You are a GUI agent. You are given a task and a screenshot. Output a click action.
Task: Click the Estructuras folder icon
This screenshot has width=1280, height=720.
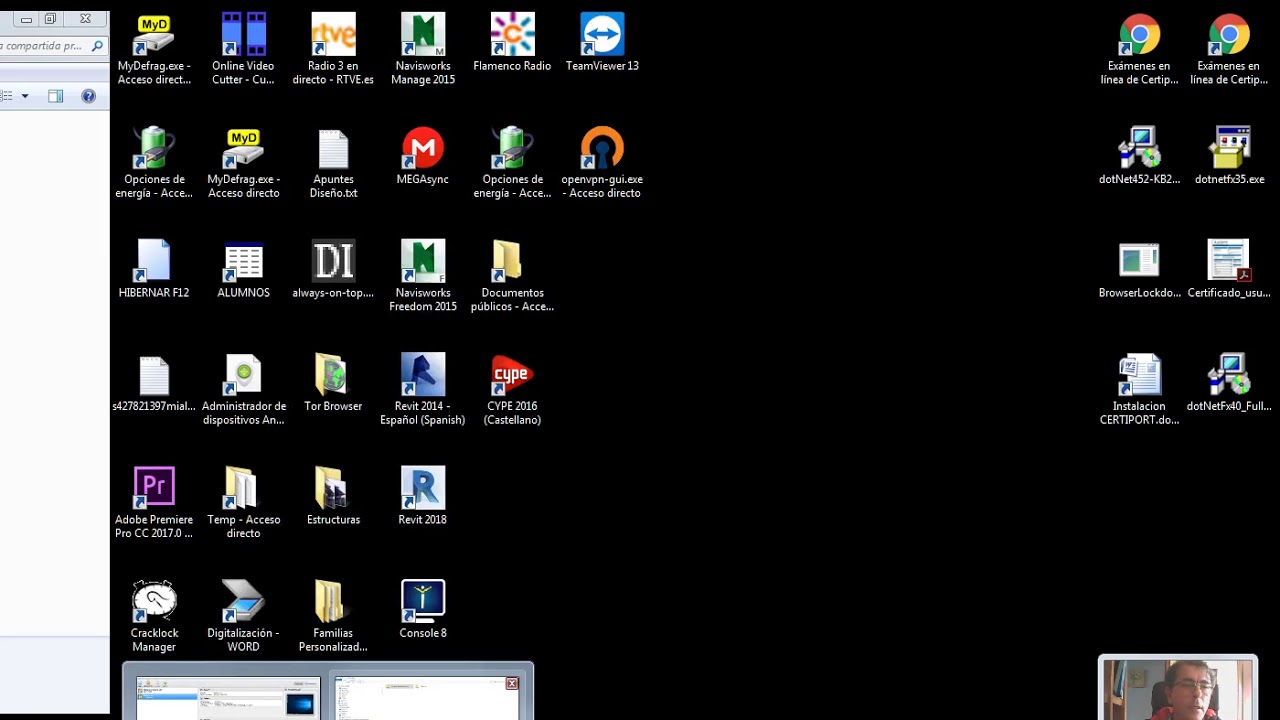tap(333, 496)
